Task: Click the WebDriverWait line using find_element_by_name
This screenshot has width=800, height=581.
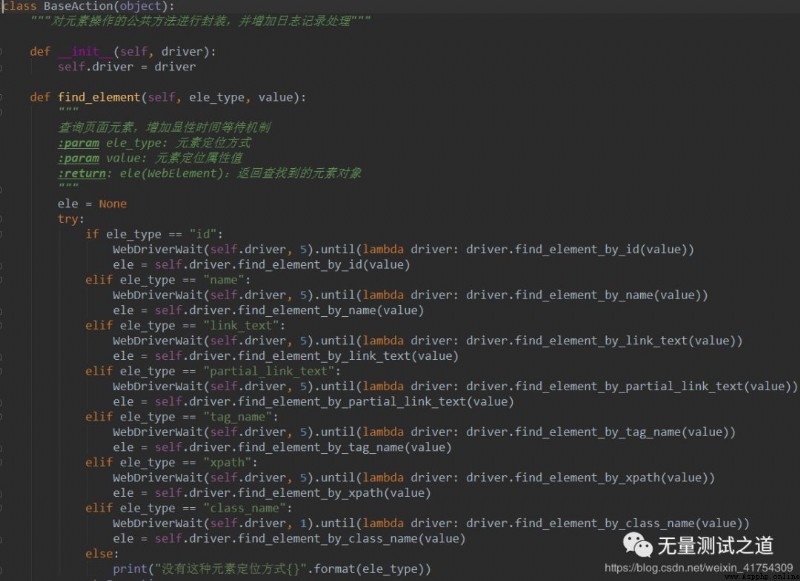Action: click(x=410, y=295)
